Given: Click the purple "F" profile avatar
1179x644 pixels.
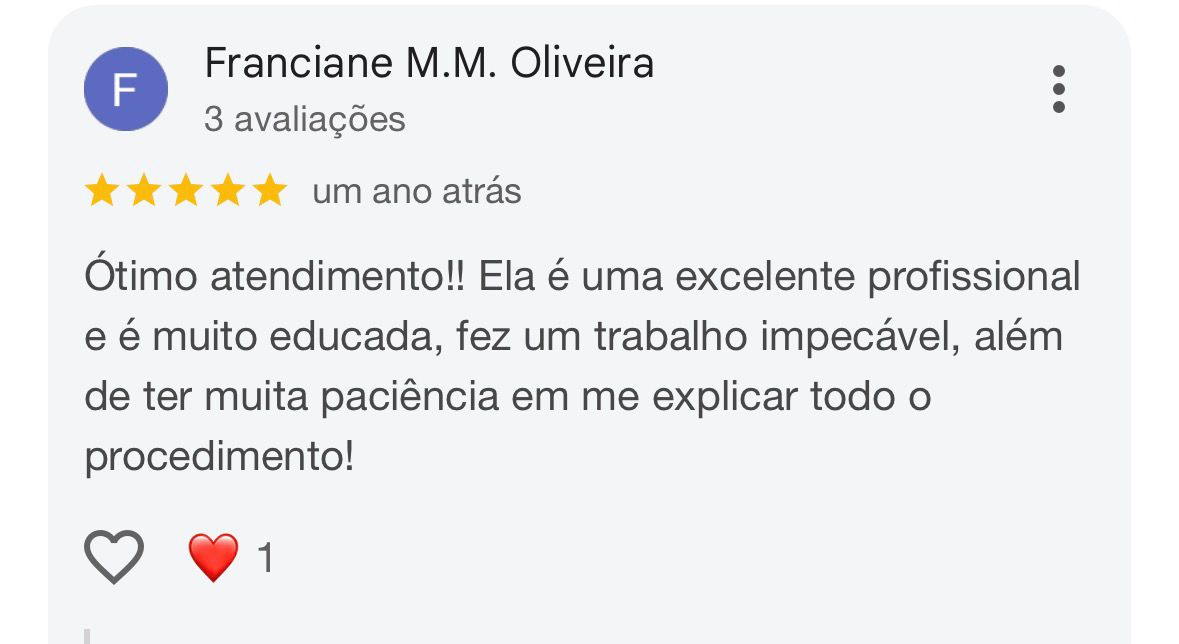Looking at the screenshot, I should pos(125,89).
